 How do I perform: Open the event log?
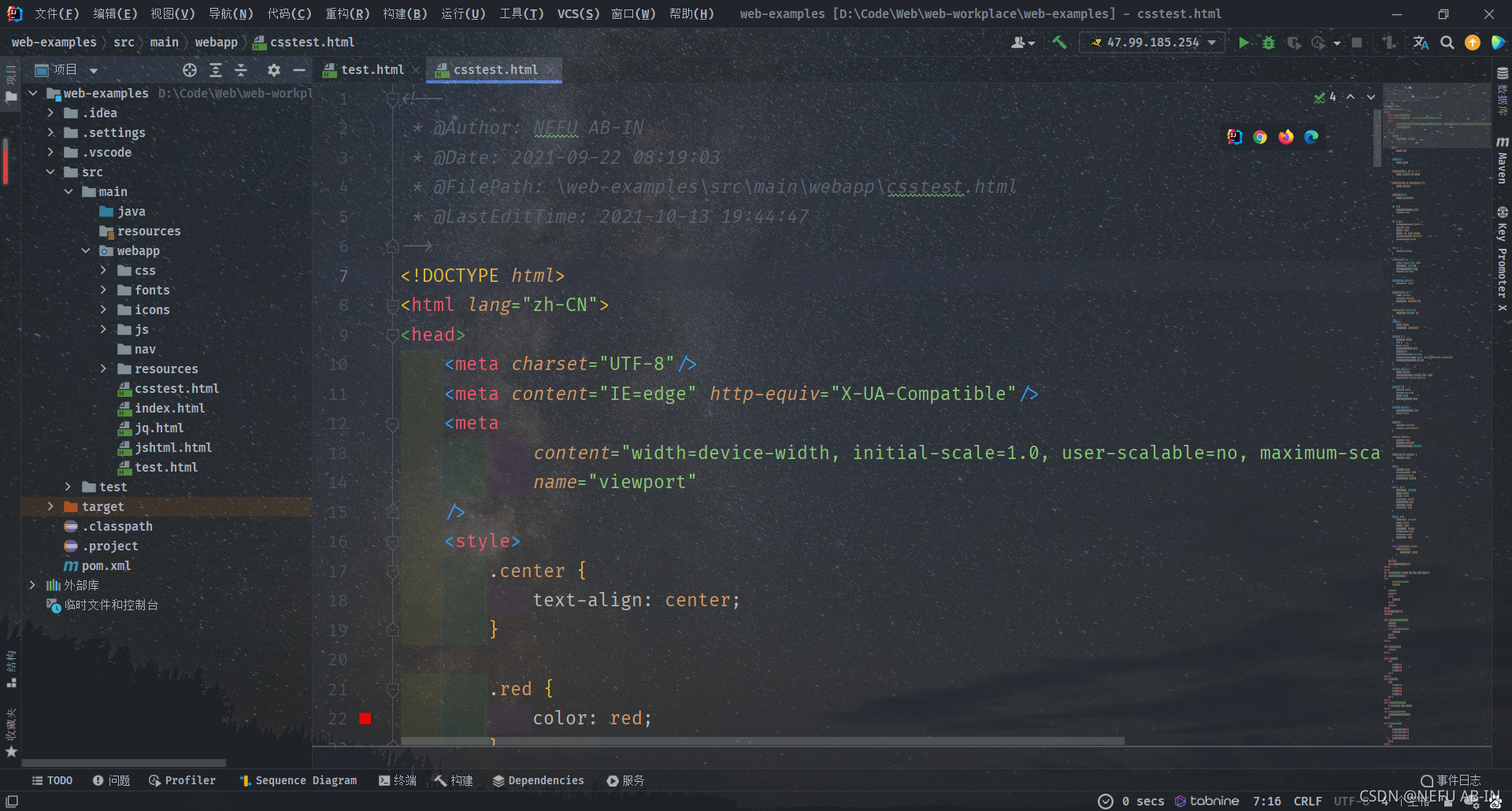coord(1451,780)
